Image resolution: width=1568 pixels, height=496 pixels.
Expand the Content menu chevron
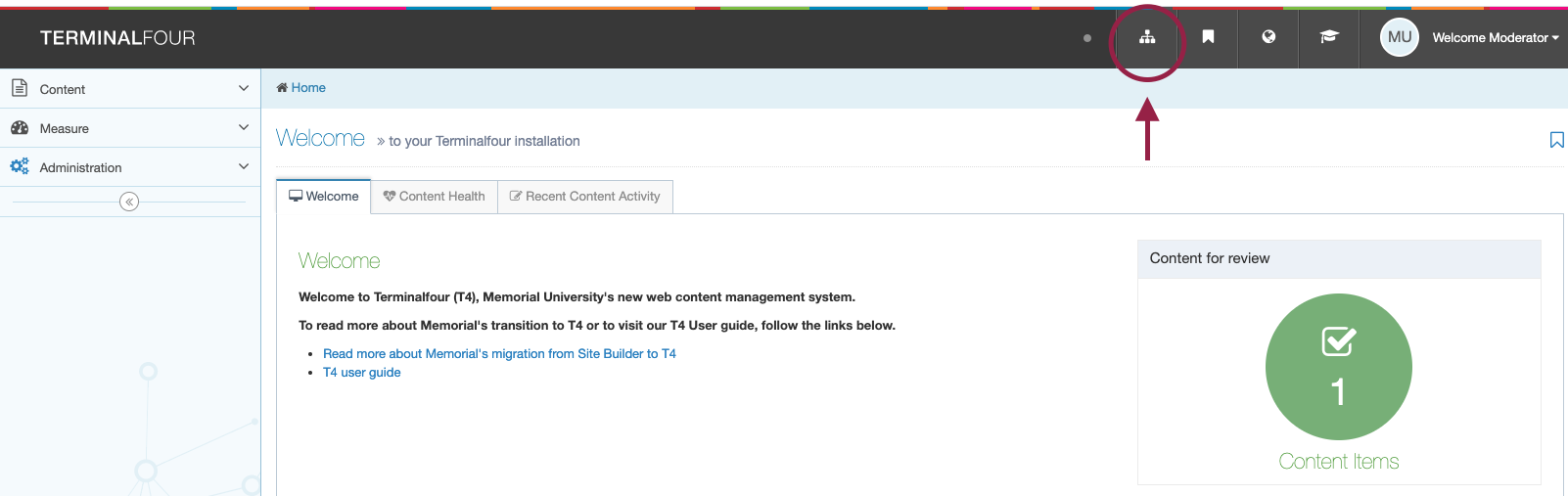click(244, 88)
